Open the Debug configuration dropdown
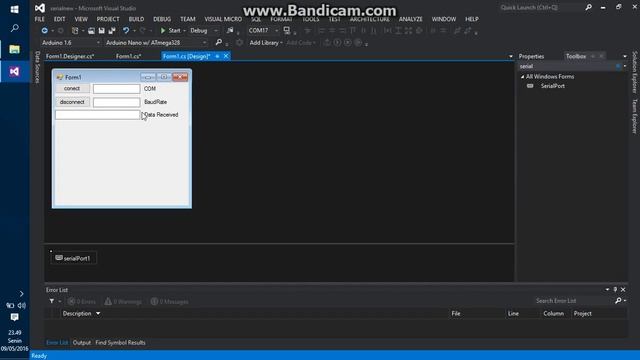 pyautogui.click(x=216, y=31)
